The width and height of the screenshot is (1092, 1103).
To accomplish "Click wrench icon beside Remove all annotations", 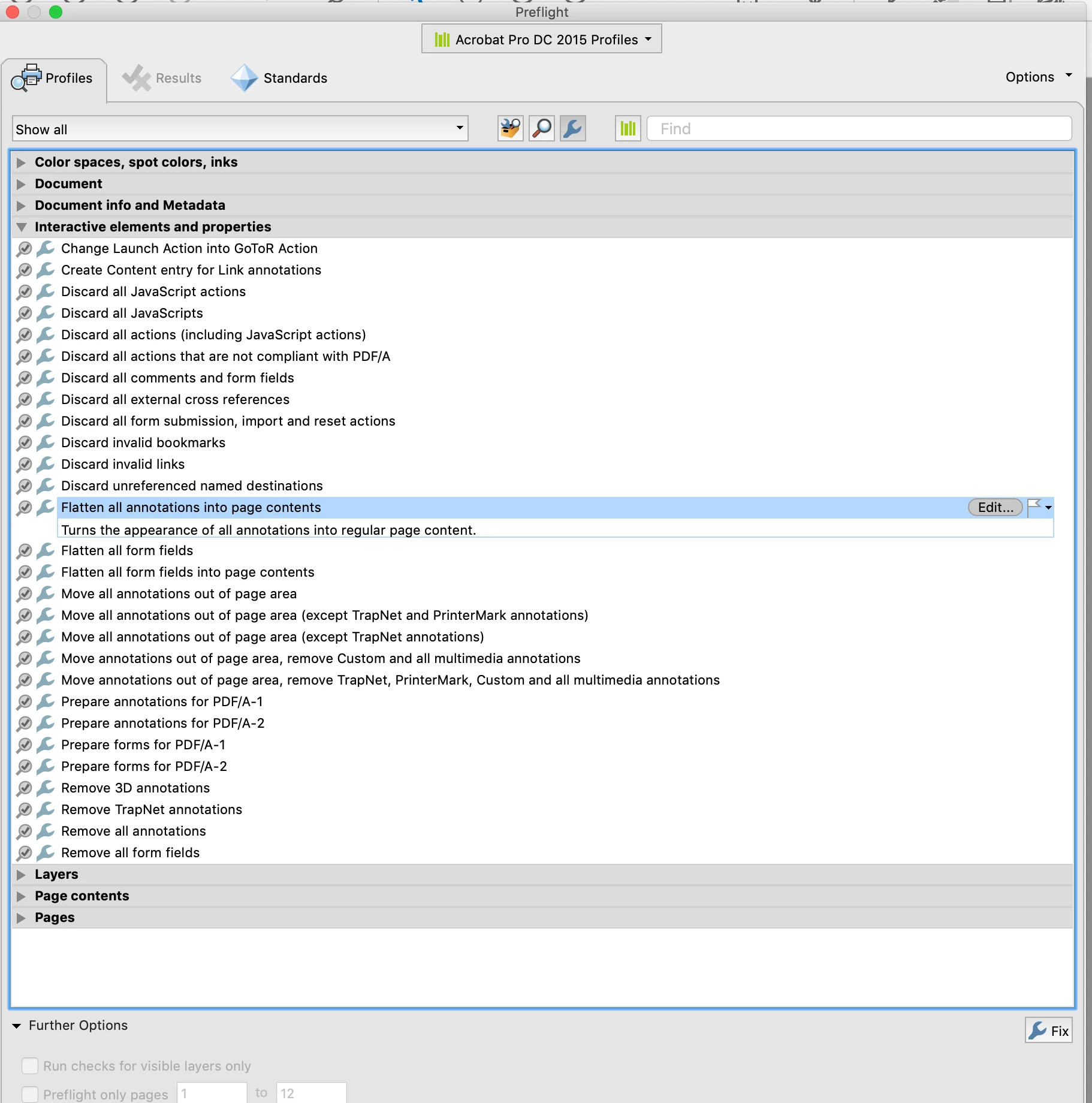I will [46, 831].
